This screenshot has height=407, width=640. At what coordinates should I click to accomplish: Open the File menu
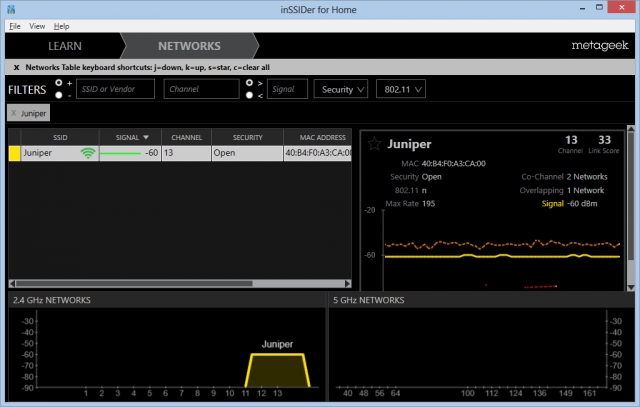(15, 26)
